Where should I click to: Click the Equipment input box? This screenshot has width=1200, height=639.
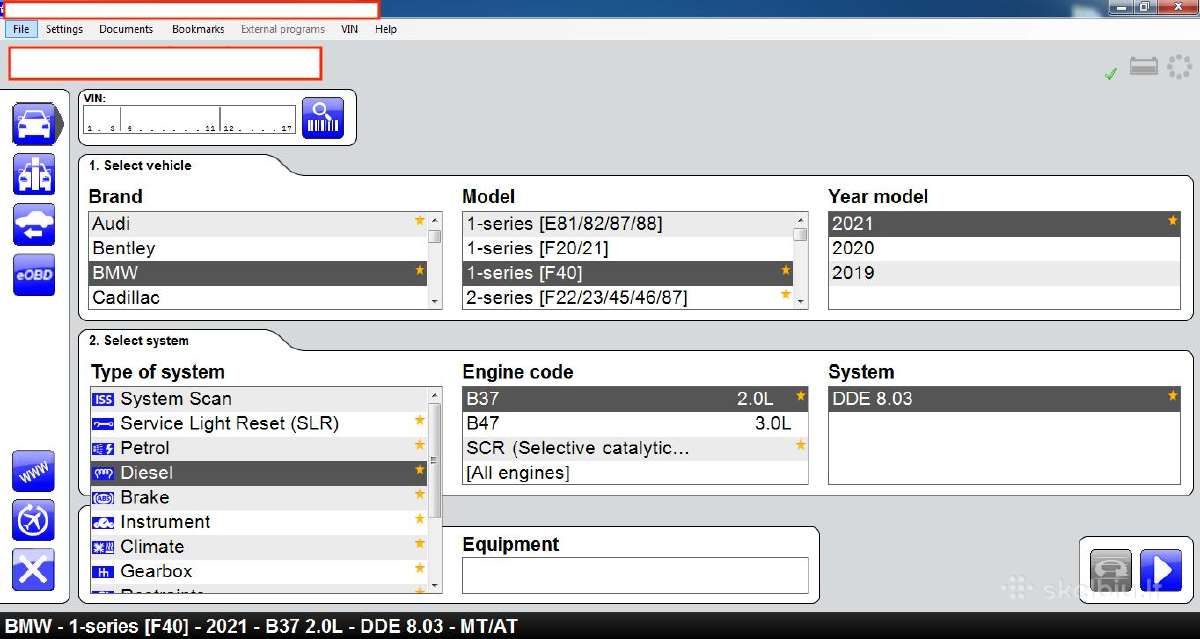pyautogui.click(x=635, y=575)
